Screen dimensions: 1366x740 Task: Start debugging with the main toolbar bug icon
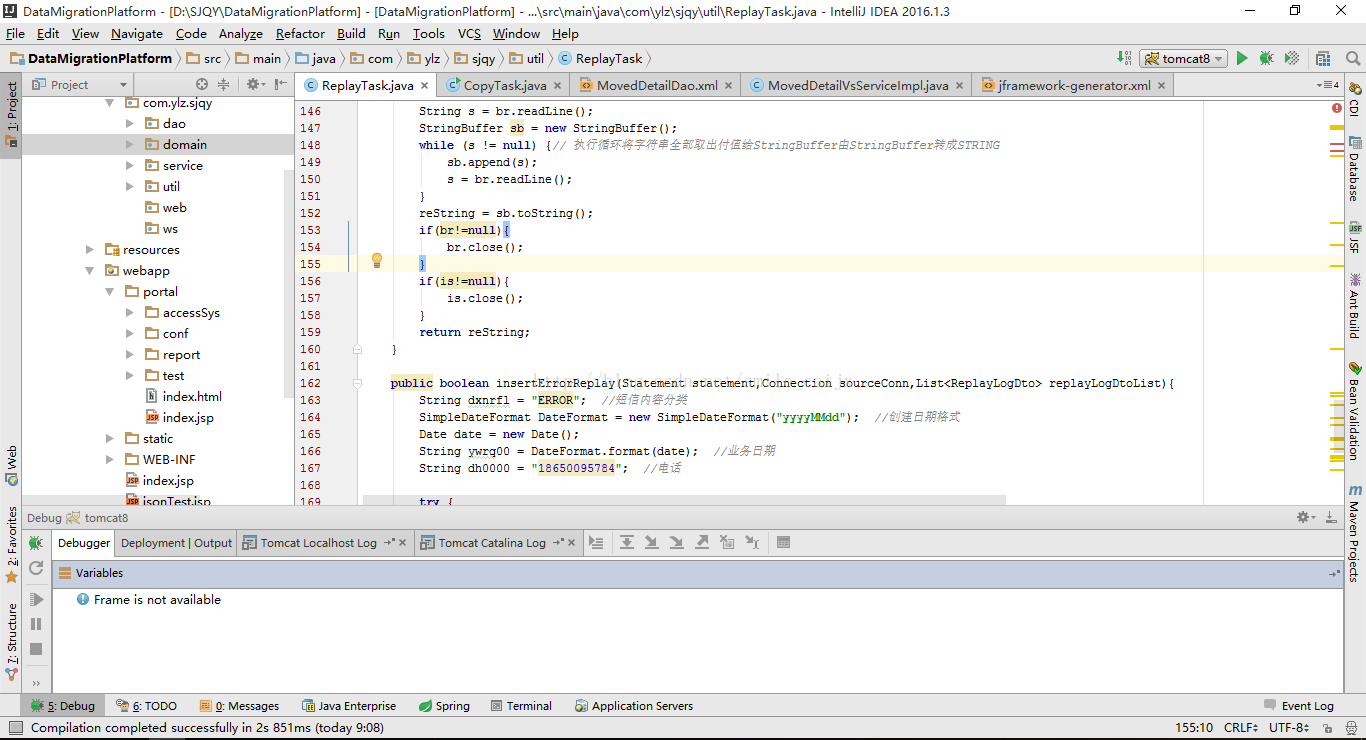coord(1267,59)
